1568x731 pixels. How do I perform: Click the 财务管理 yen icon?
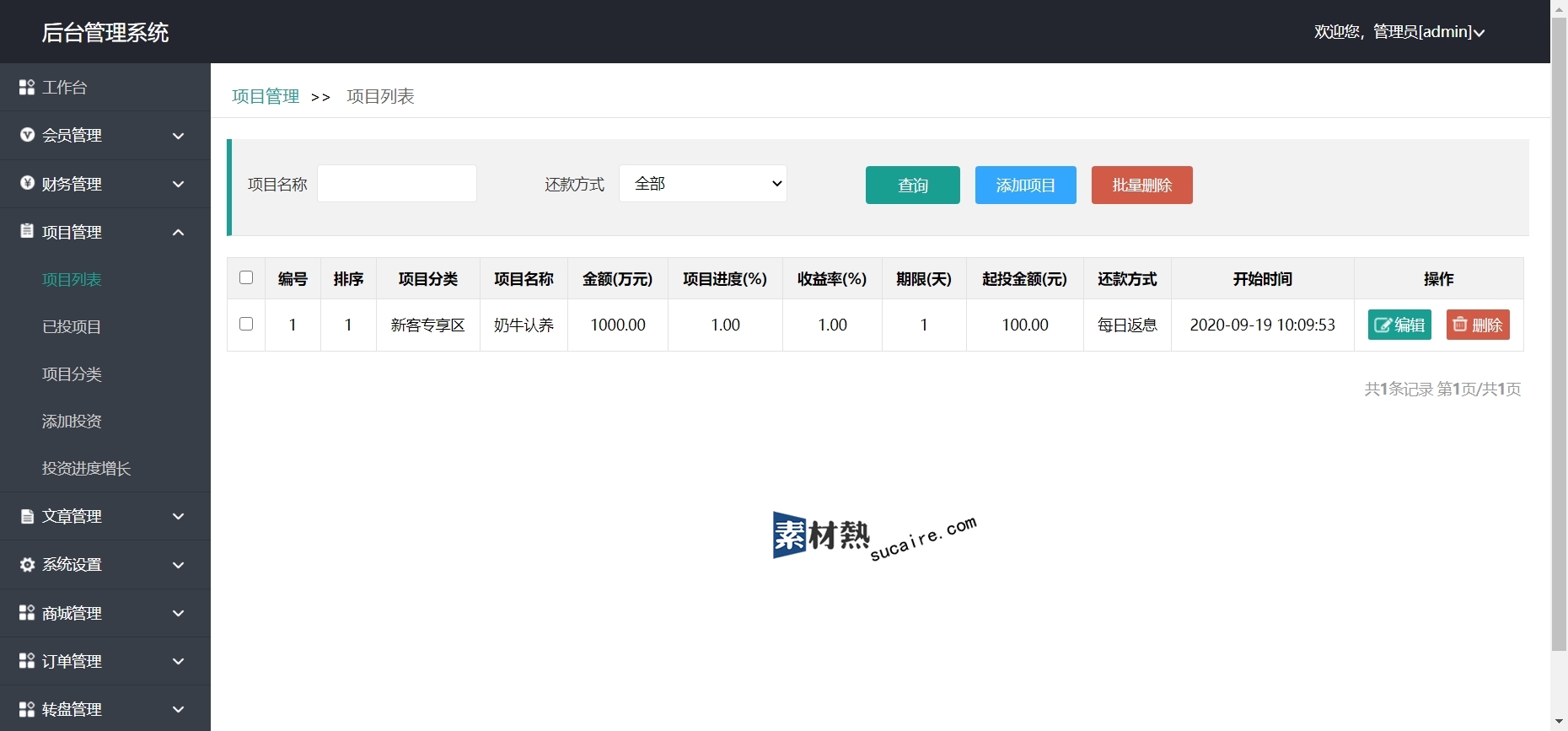tap(27, 183)
